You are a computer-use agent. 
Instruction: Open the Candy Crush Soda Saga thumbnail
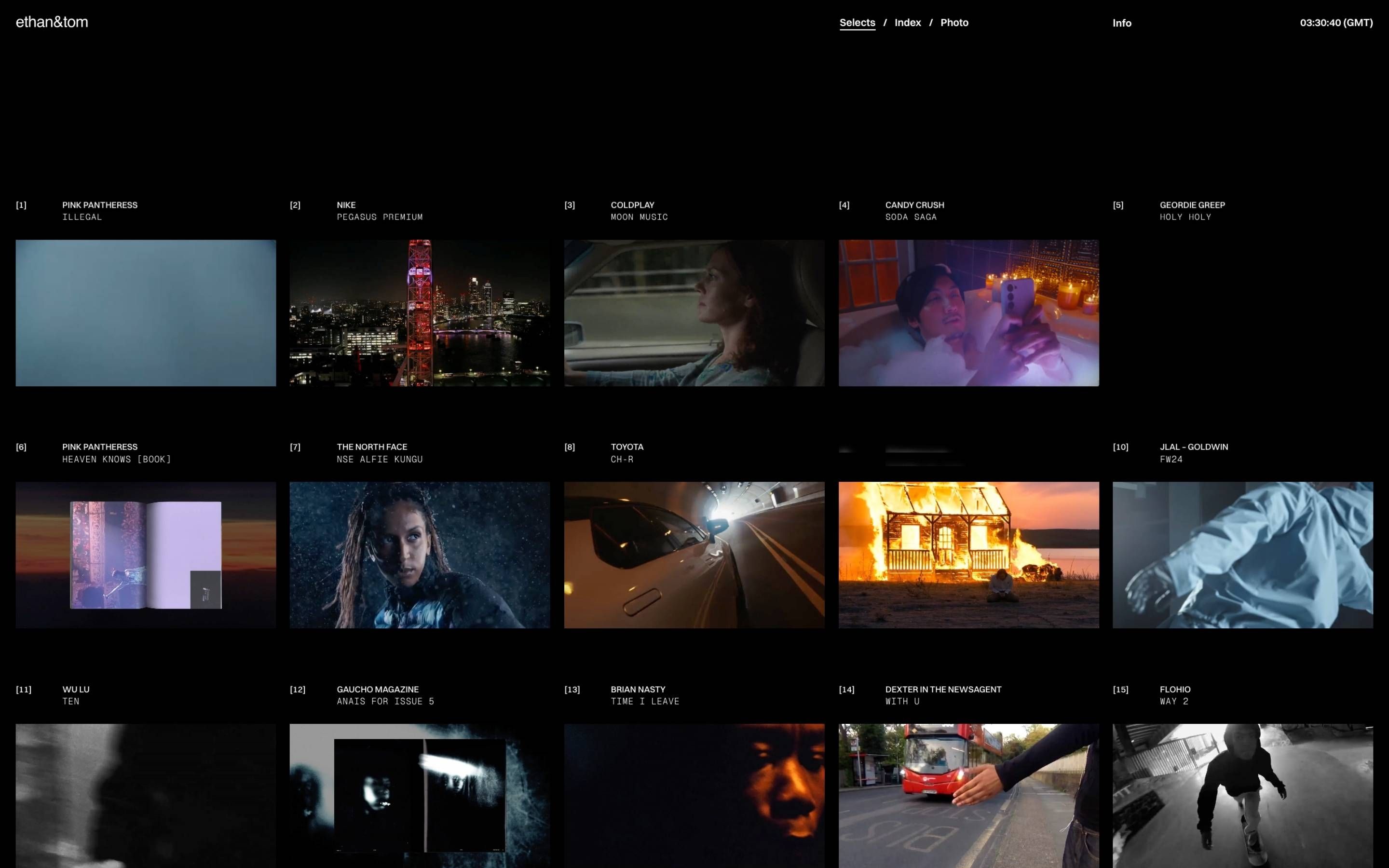click(x=968, y=313)
